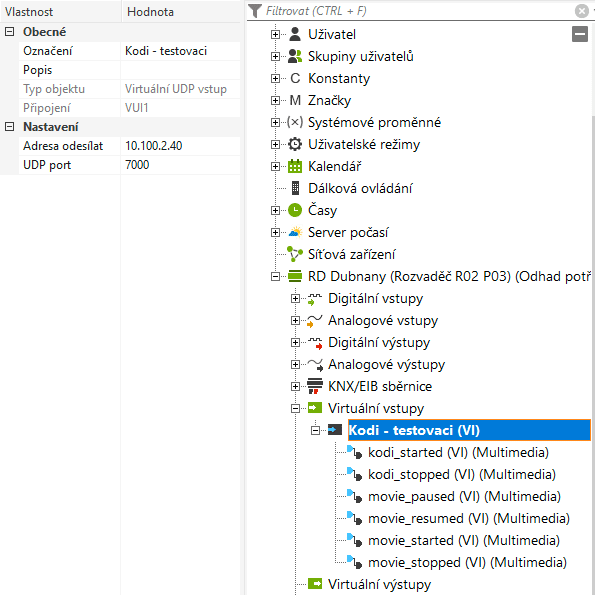This screenshot has height=595, width=595.
Task: Click the Server počasí weather icon
Action: pos(295,232)
